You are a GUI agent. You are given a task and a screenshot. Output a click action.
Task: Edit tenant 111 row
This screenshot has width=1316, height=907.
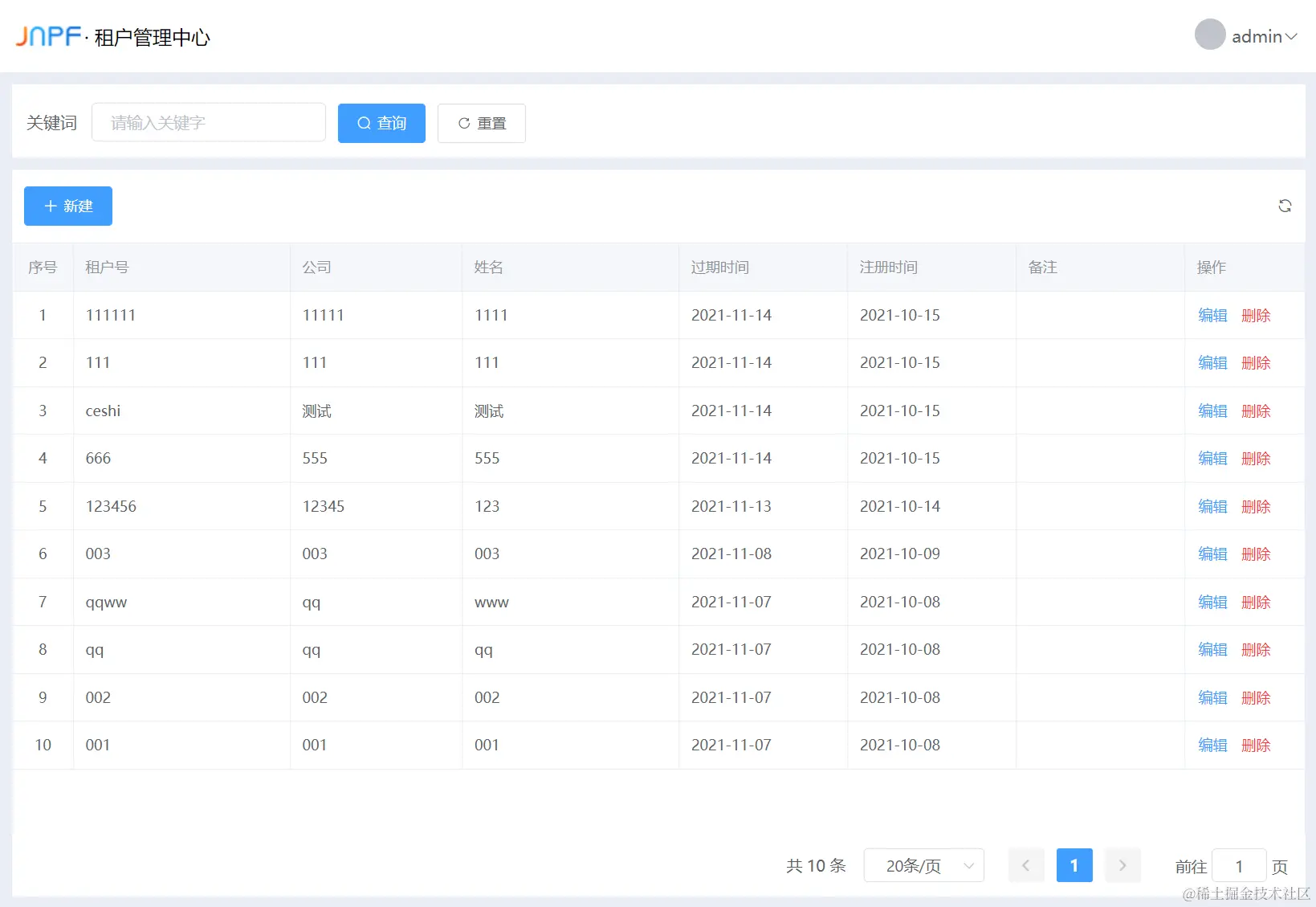[1212, 362]
